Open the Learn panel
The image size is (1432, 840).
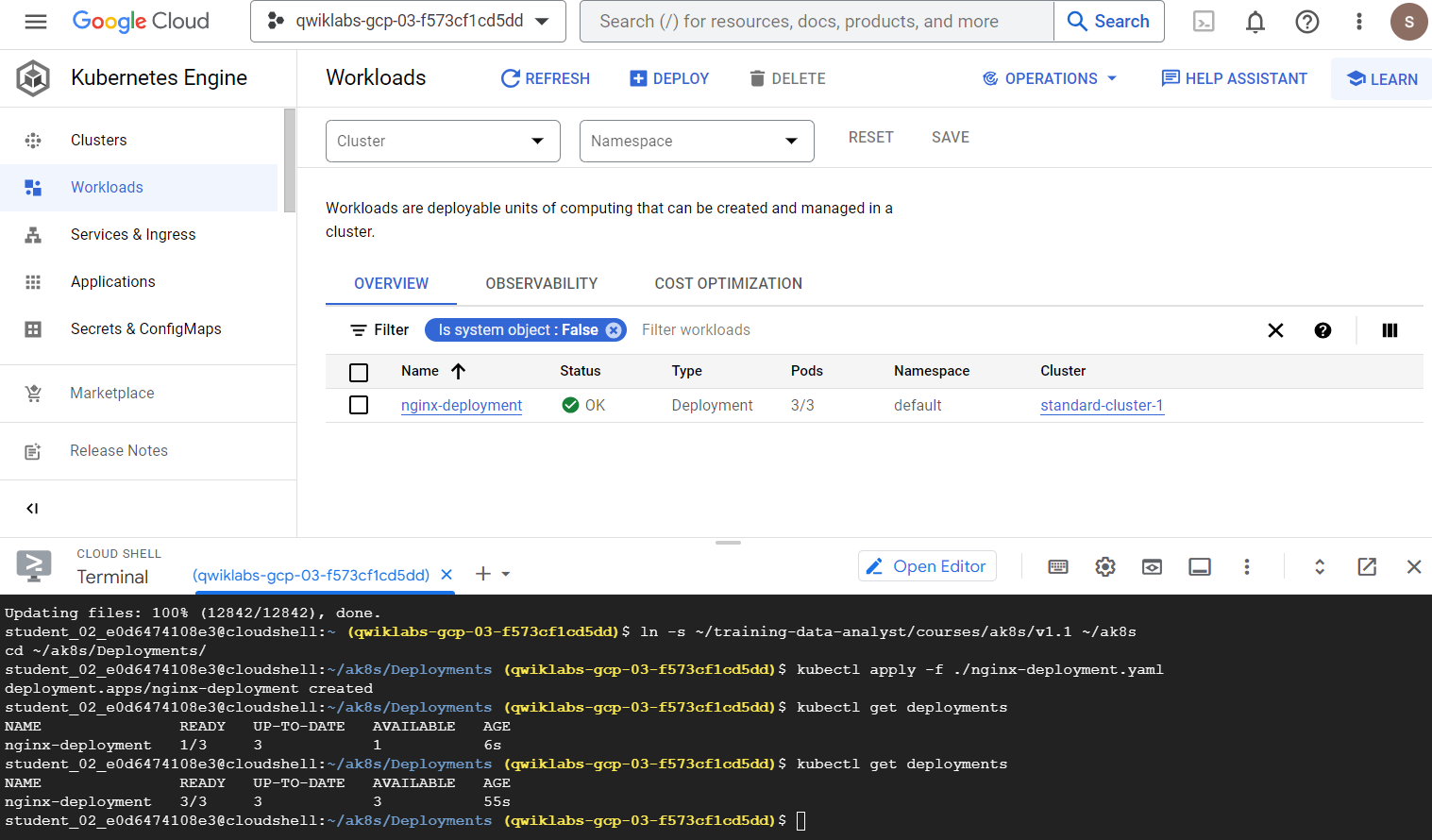1382,78
